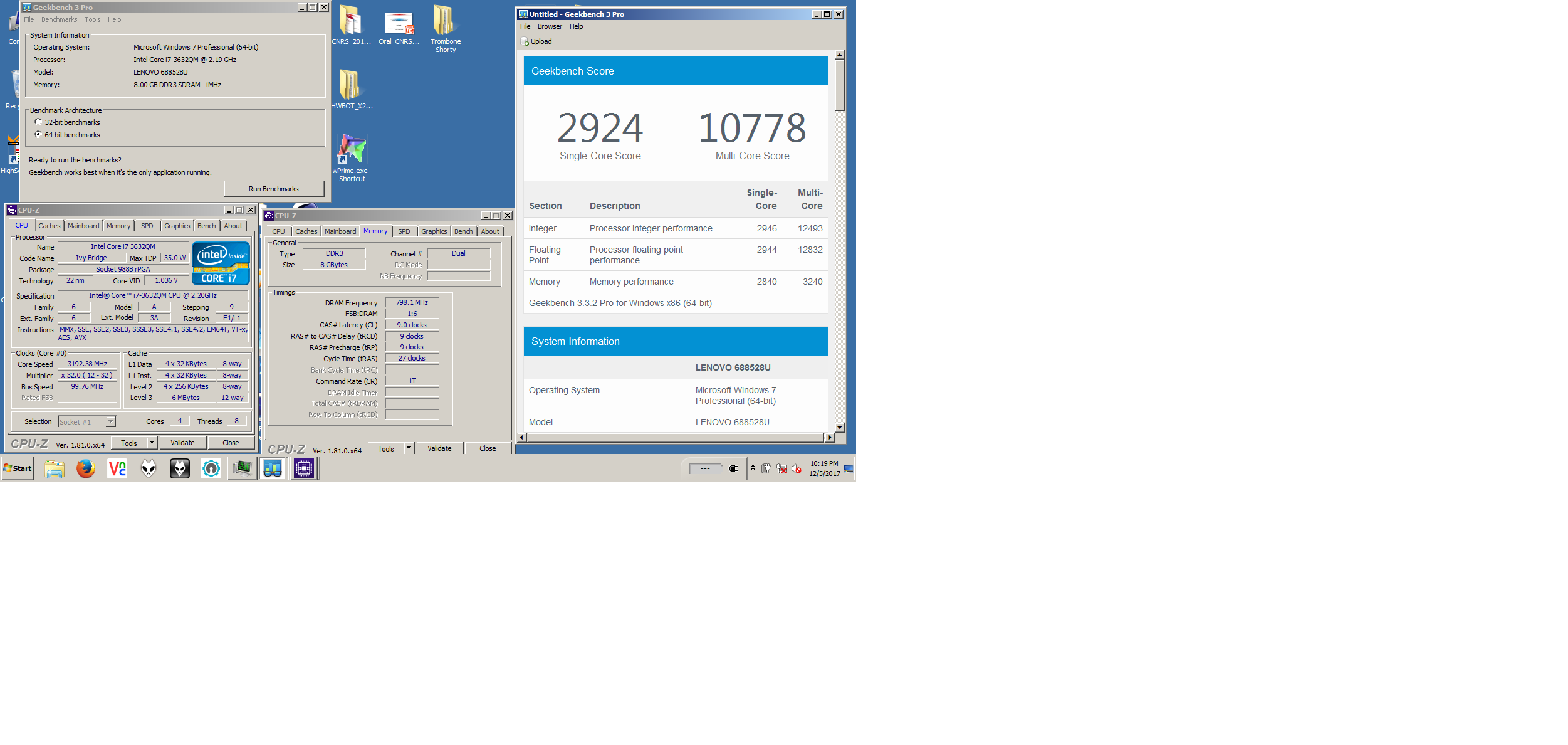Image resolution: width=1568 pixels, height=745 pixels.
Task: Open Browser menu in results window
Action: (550, 26)
